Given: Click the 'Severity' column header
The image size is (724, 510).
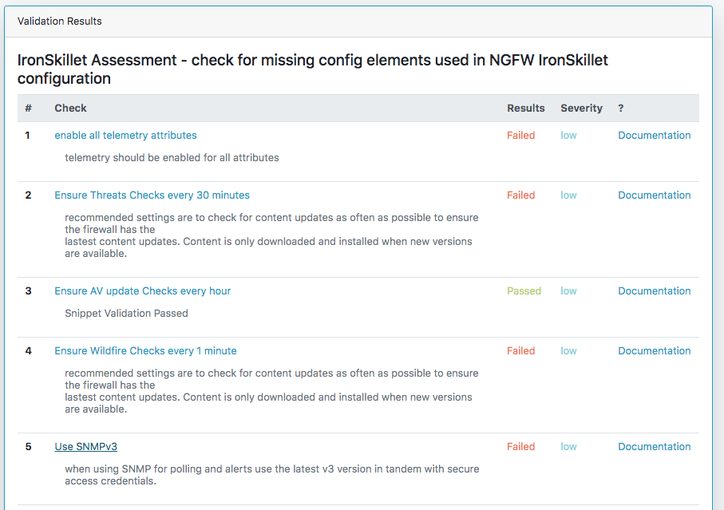Looking at the screenshot, I should (x=581, y=108).
